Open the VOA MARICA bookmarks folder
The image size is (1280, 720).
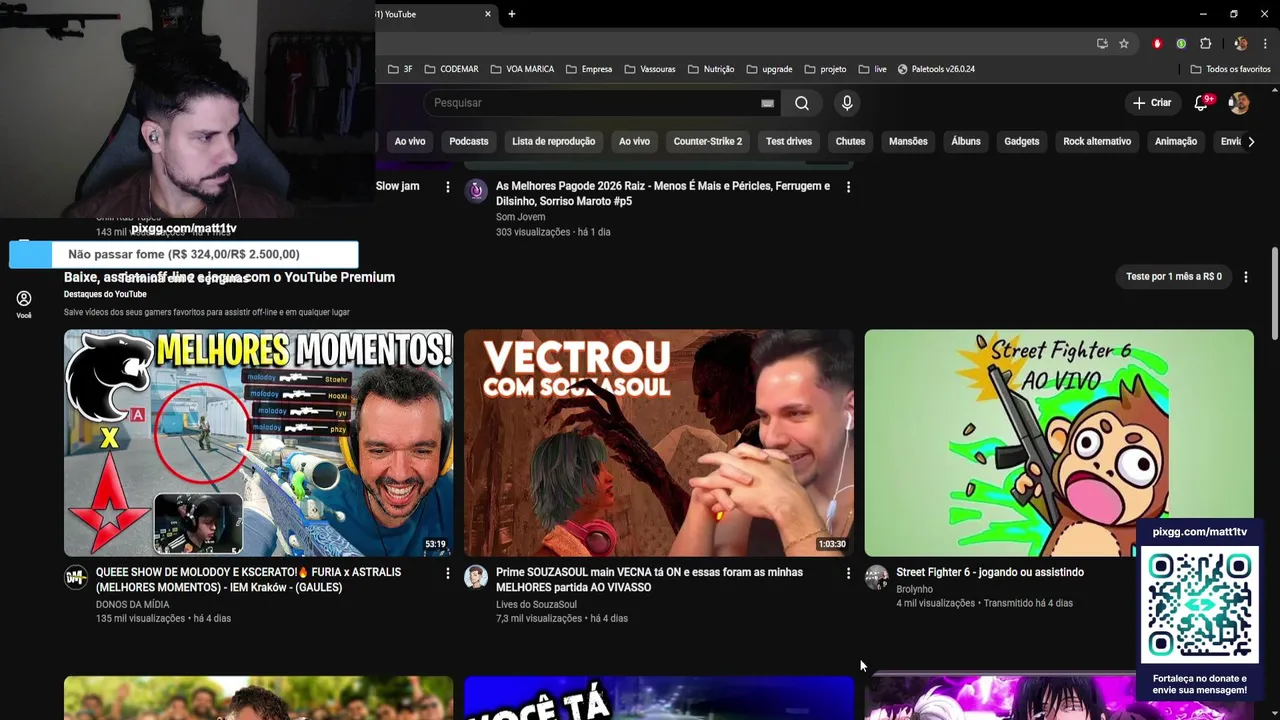522,69
